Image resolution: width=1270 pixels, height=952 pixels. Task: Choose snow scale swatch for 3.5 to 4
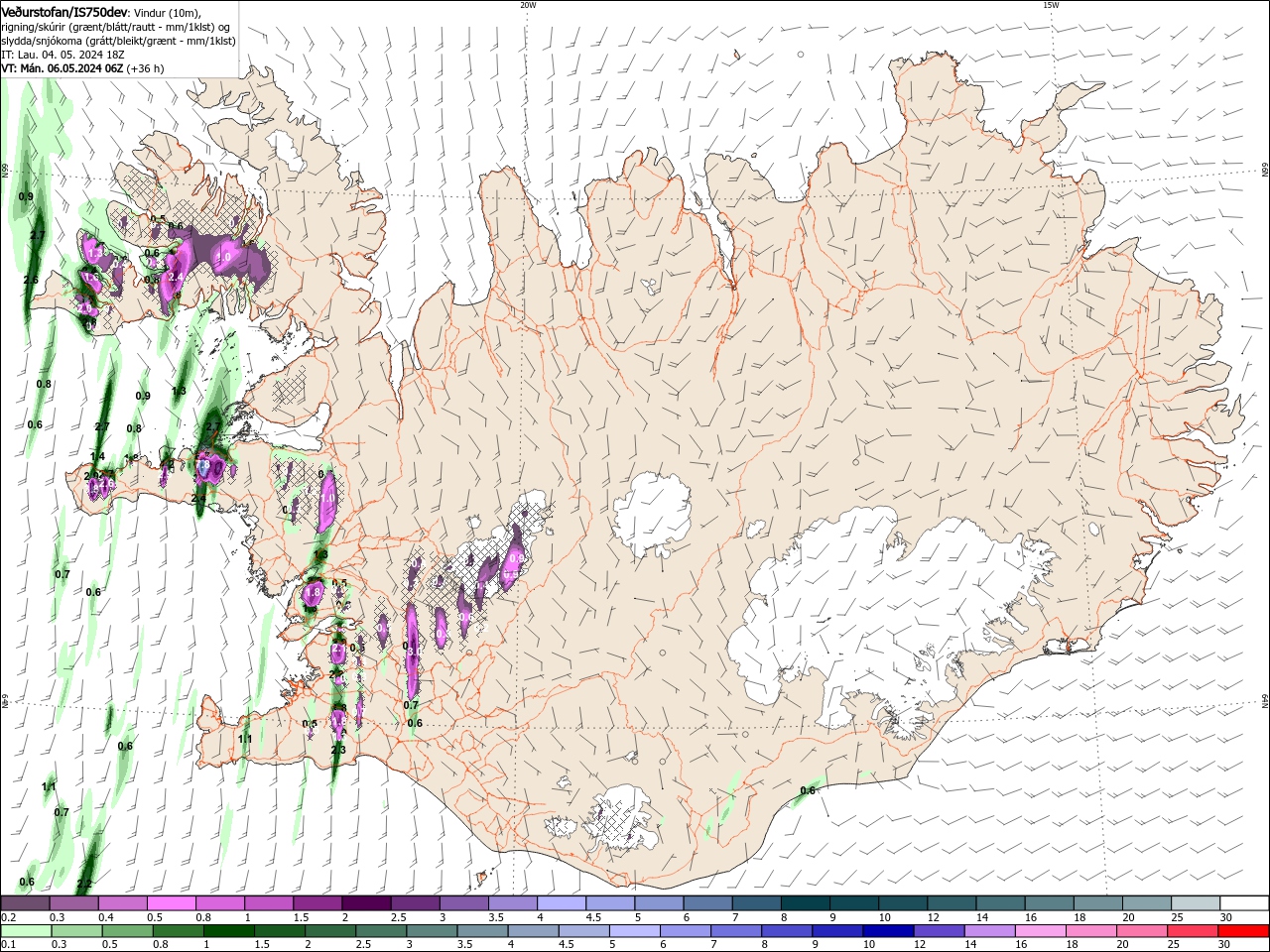512,903
